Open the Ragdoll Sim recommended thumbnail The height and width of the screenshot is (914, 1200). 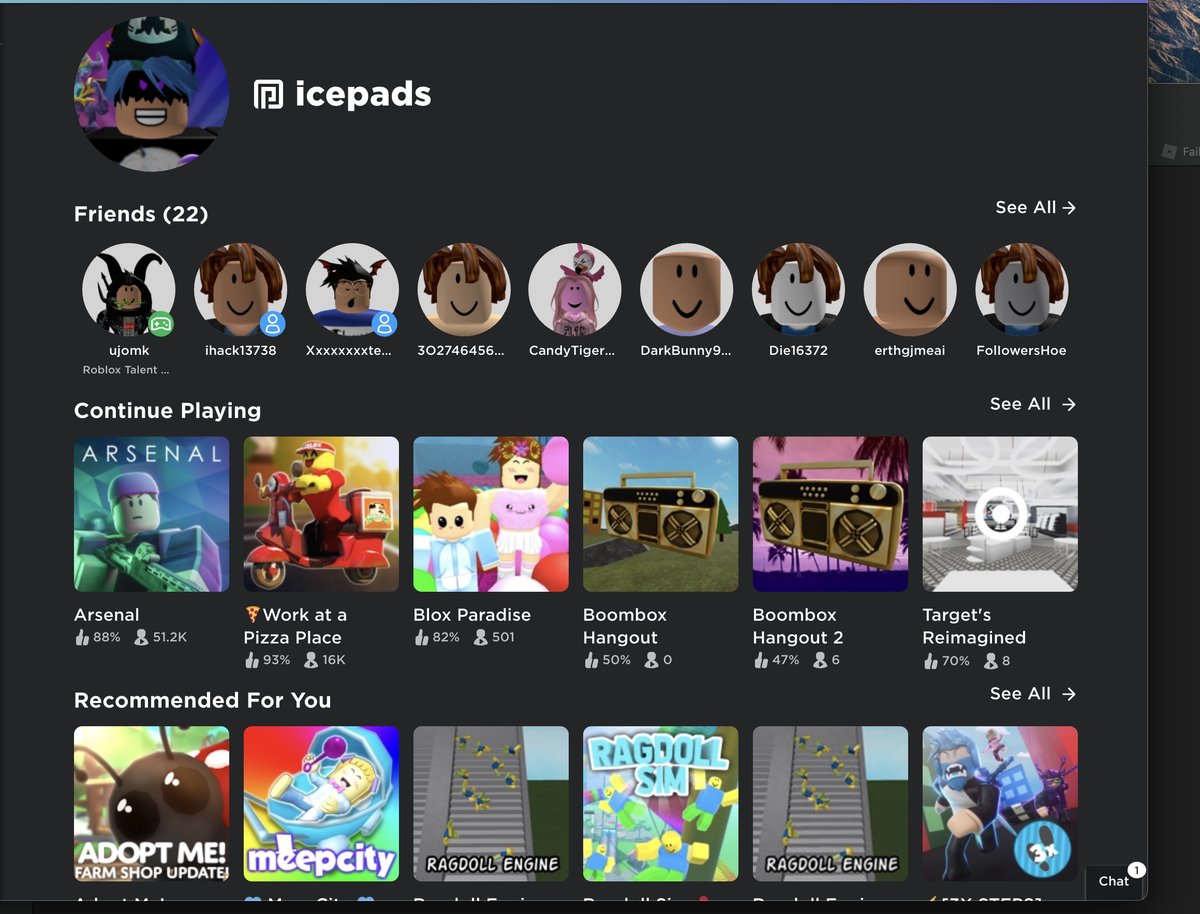pyautogui.click(x=661, y=804)
